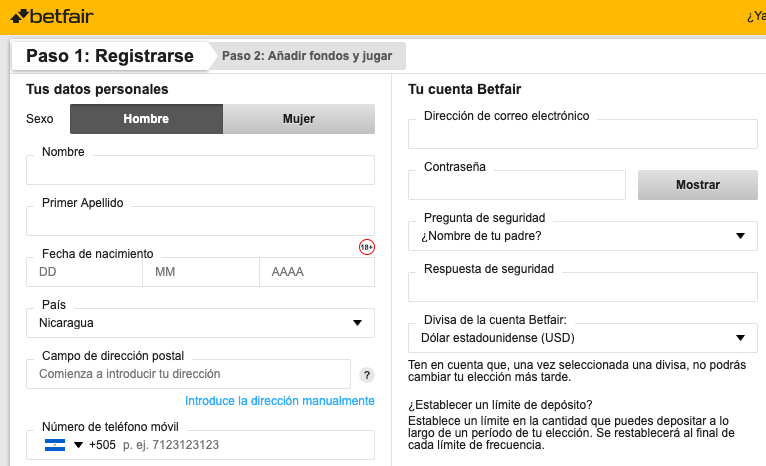Click the Betfair logo

pyautogui.click(x=52, y=17)
